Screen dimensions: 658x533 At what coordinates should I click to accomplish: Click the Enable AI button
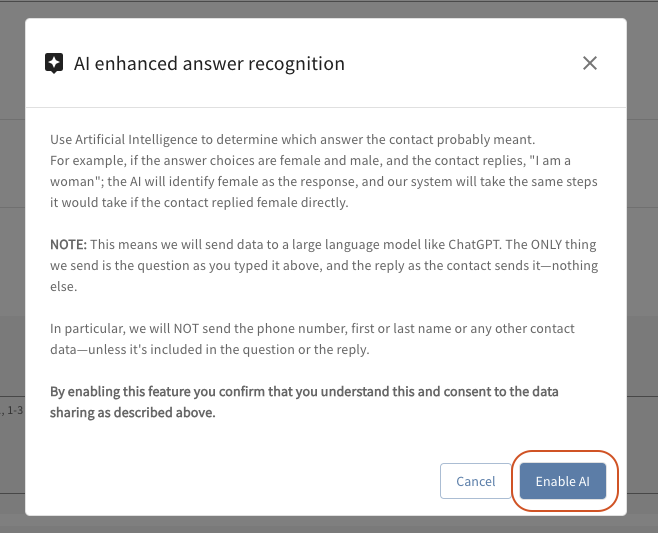click(563, 481)
